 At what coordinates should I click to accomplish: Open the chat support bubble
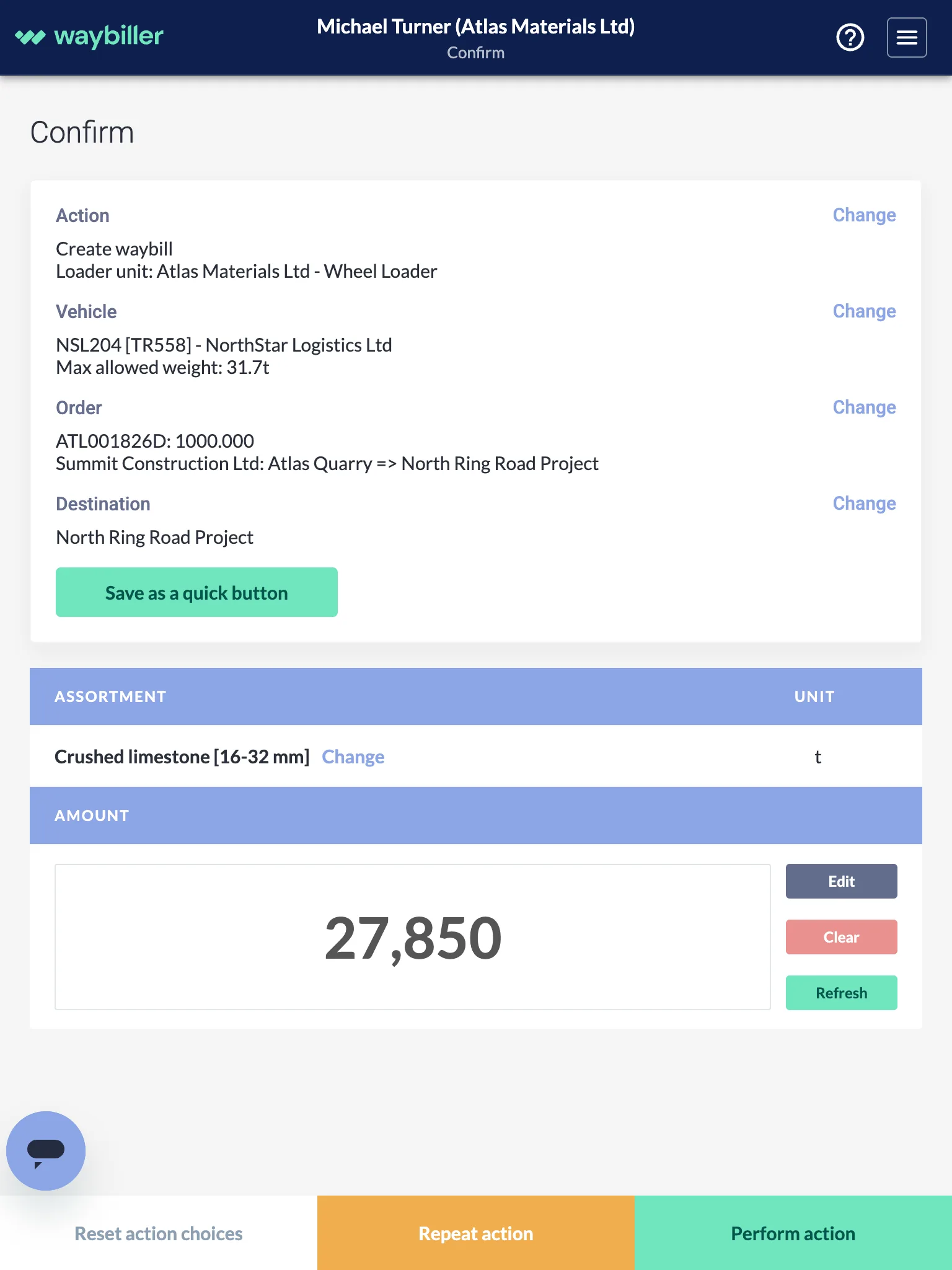46,1150
